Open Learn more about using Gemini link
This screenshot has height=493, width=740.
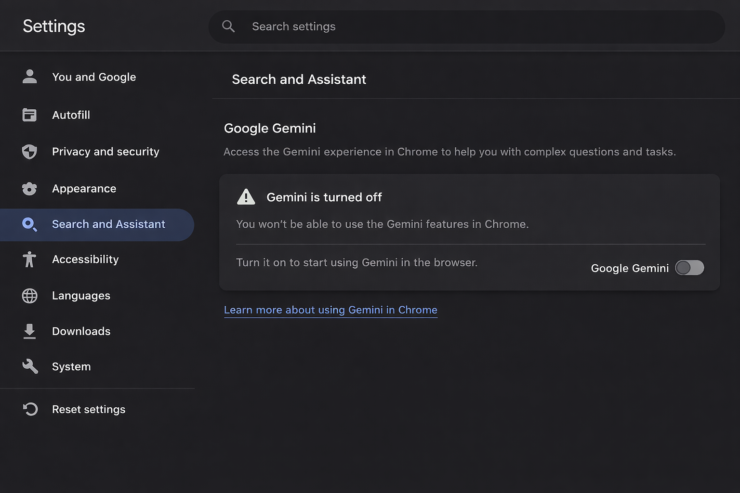pyautogui.click(x=330, y=310)
